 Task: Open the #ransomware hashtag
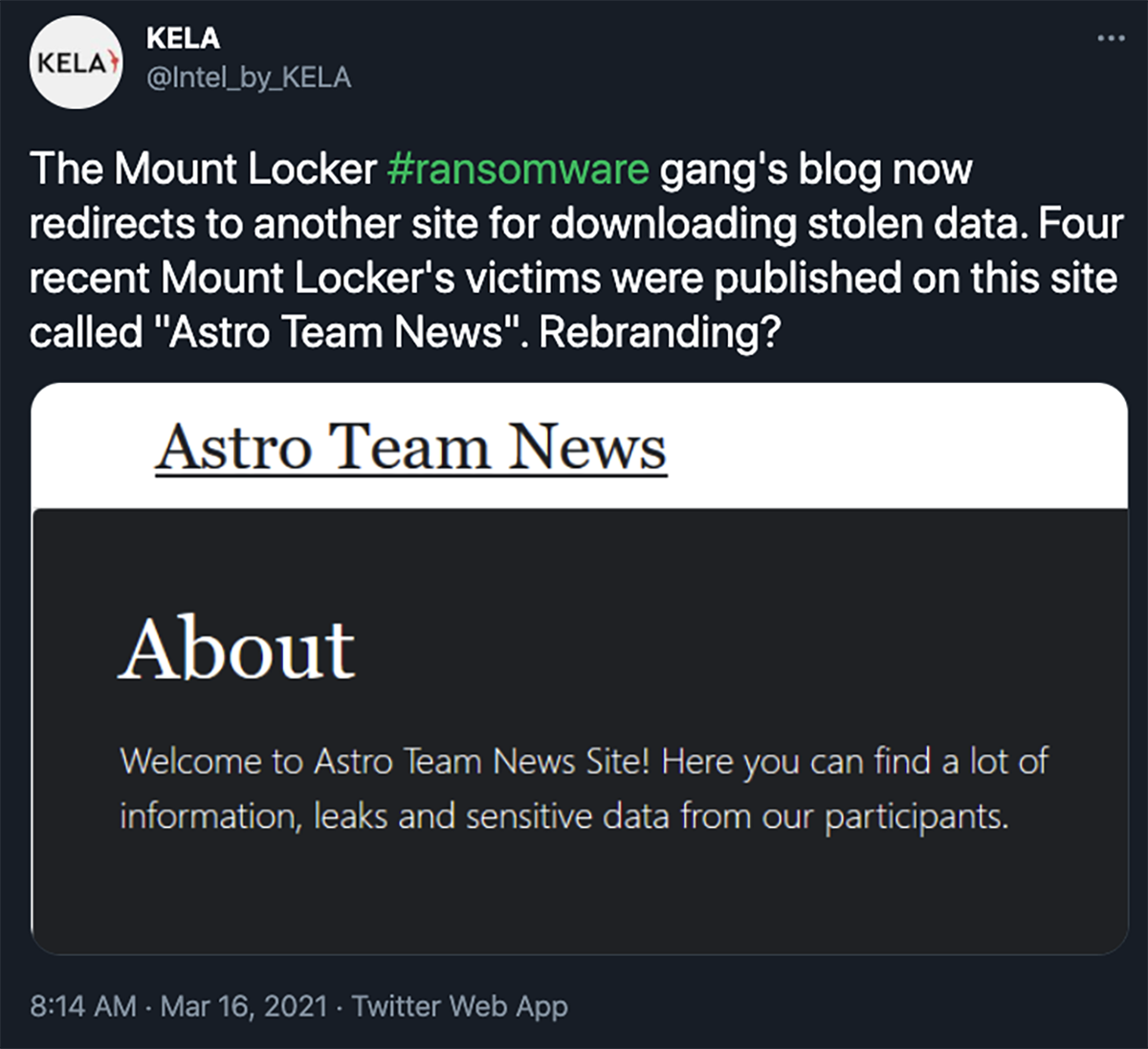click(518, 169)
